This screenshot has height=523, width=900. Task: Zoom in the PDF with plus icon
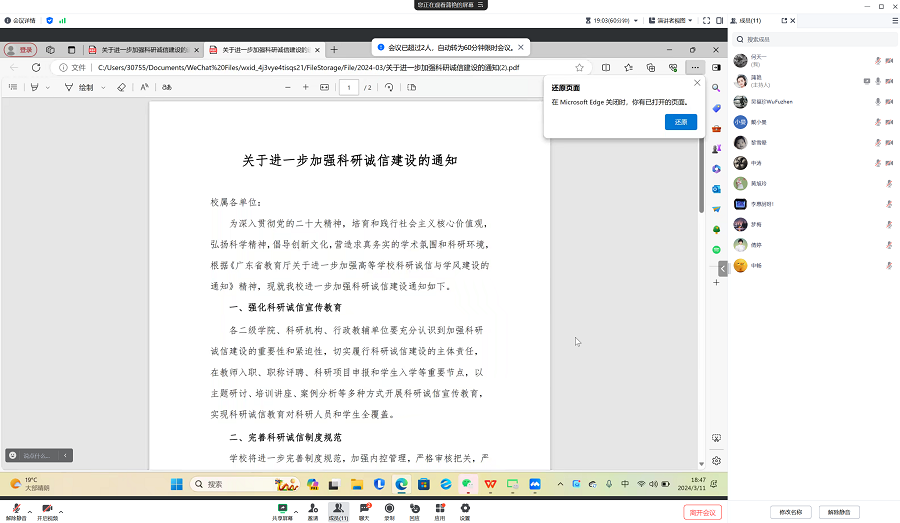tap(305, 88)
